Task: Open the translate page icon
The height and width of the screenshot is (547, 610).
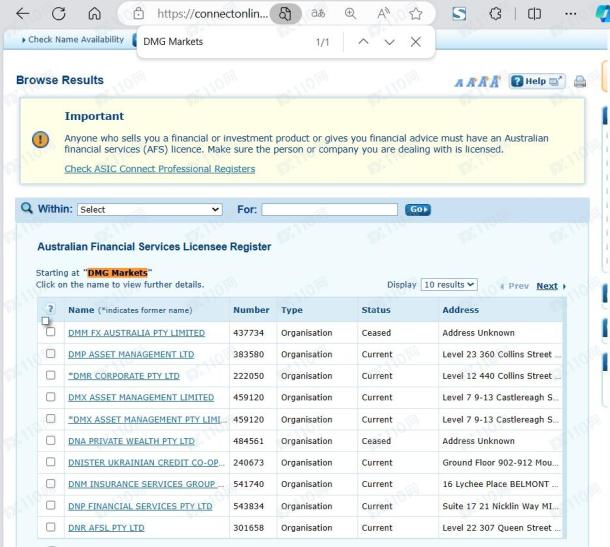Action: tap(318, 14)
